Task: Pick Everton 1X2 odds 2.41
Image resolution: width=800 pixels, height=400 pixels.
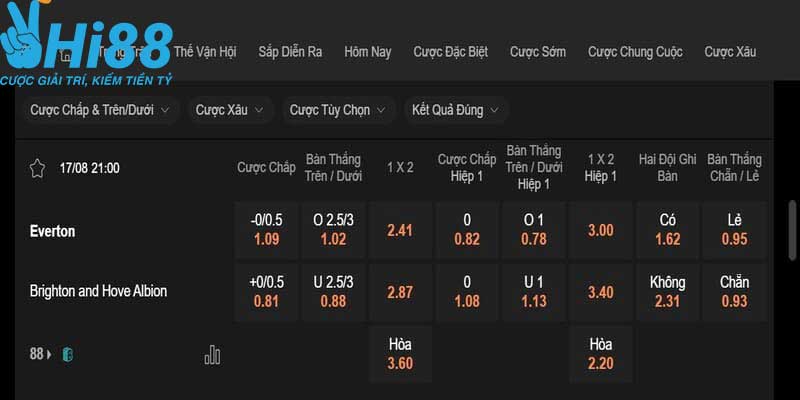Action: (400, 231)
